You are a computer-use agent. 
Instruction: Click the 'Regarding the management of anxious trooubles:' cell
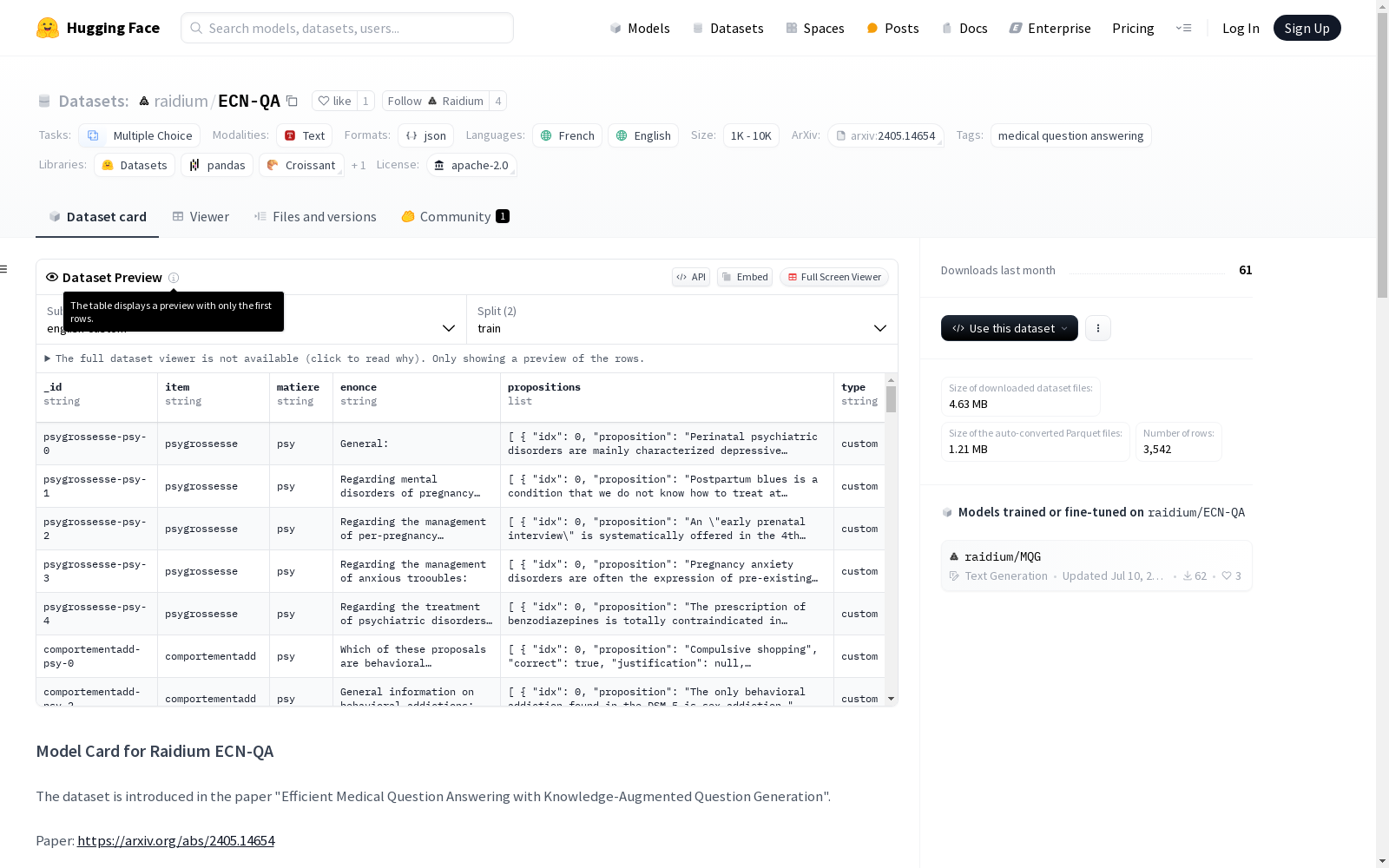point(416,571)
